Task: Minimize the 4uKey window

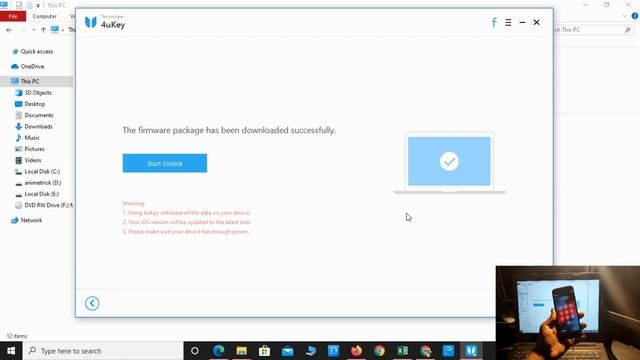Action: (522, 22)
